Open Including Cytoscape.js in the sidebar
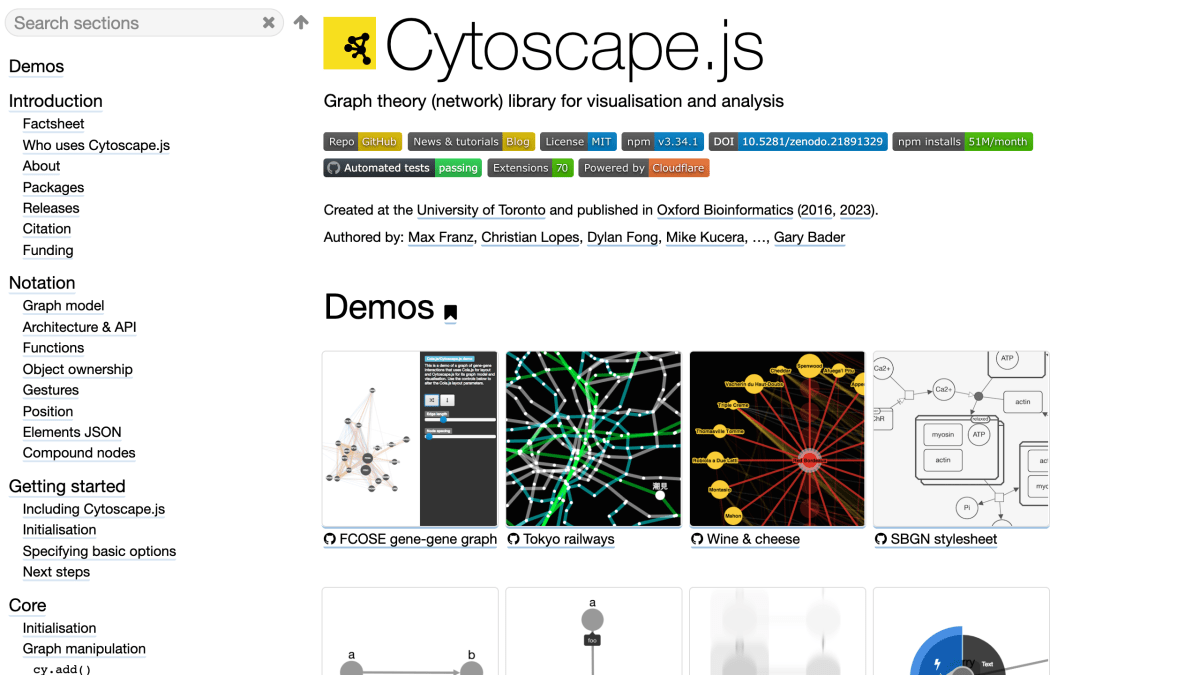This screenshot has width=1200, height=675. point(94,509)
